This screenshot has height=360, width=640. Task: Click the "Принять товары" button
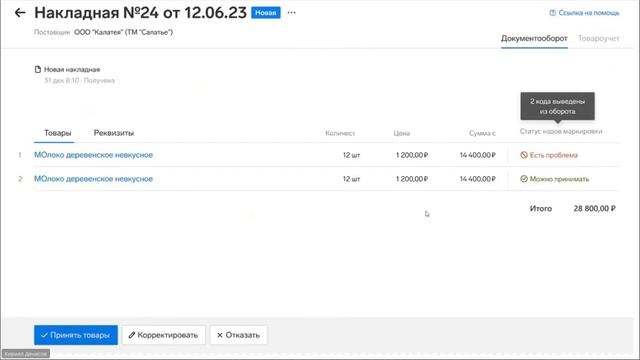click(76, 335)
